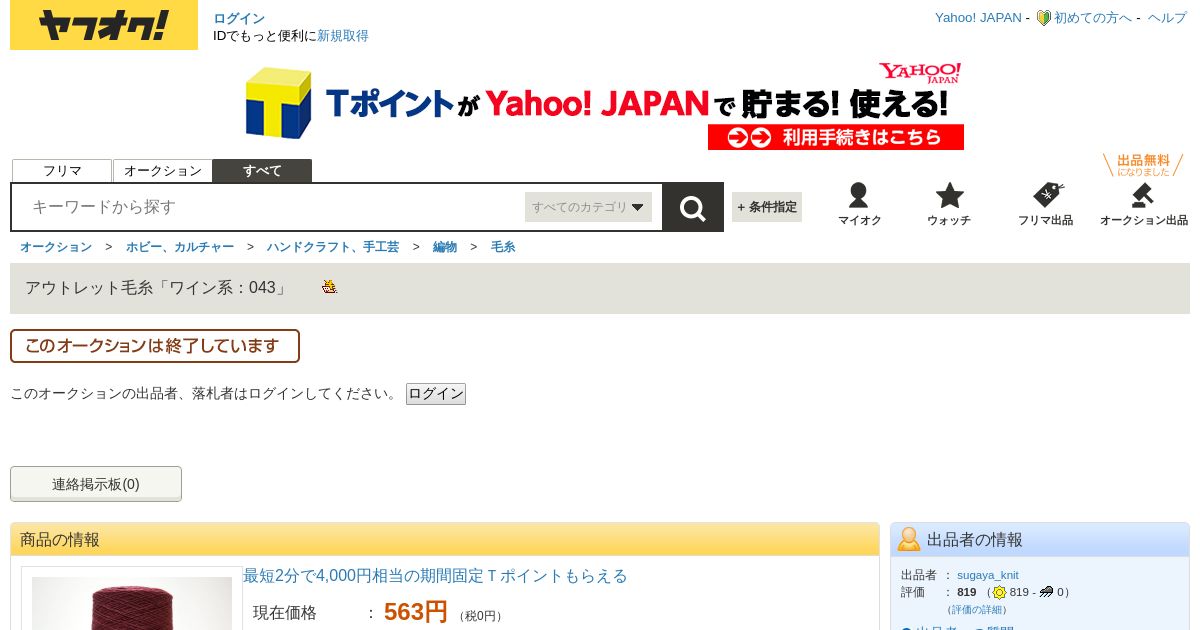The image size is (1200, 630).
Task: Click 商品の情報 section header
Action: point(445,539)
